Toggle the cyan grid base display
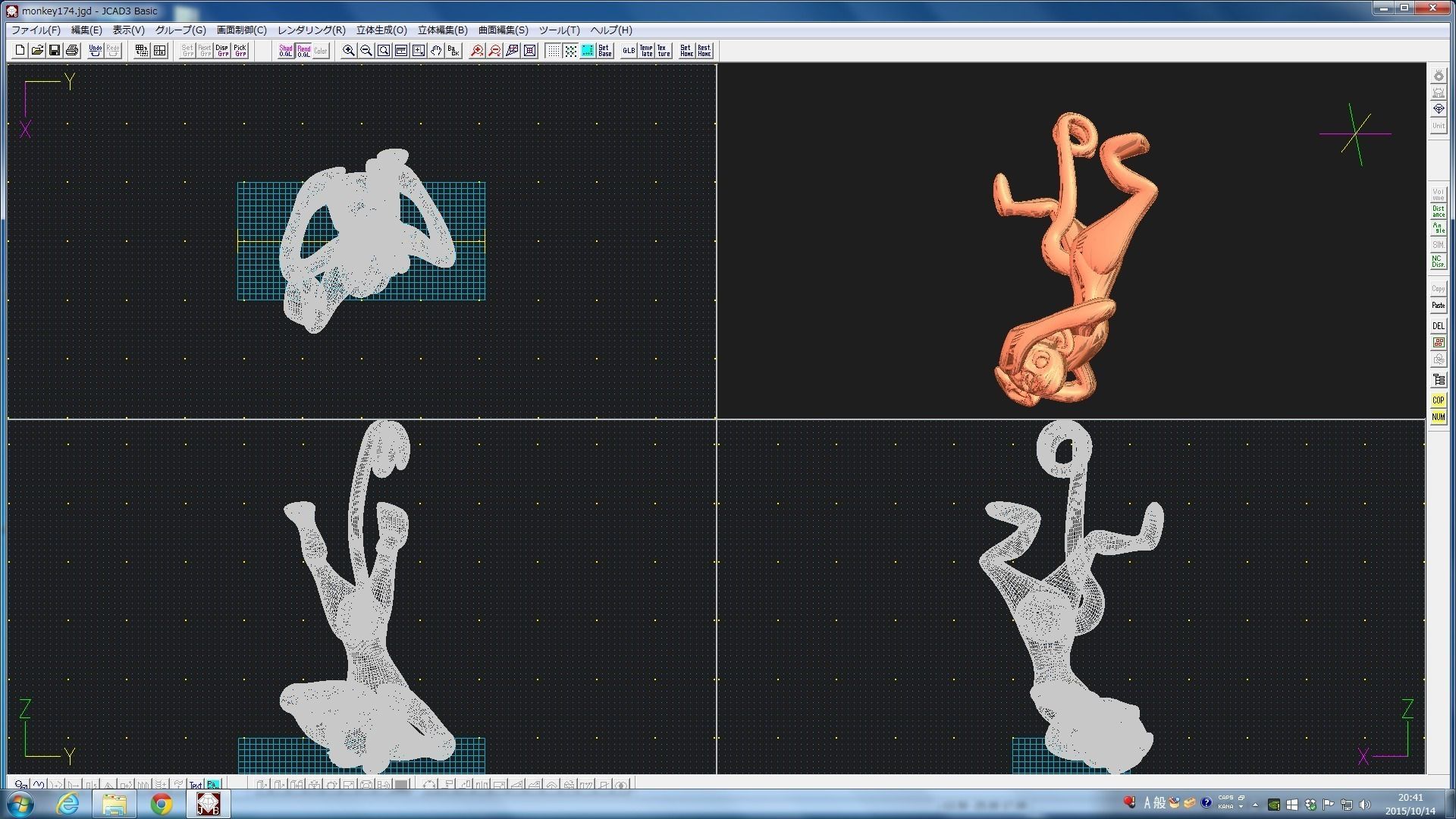The width and height of the screenshot is (1456, 819). [588, 51]
